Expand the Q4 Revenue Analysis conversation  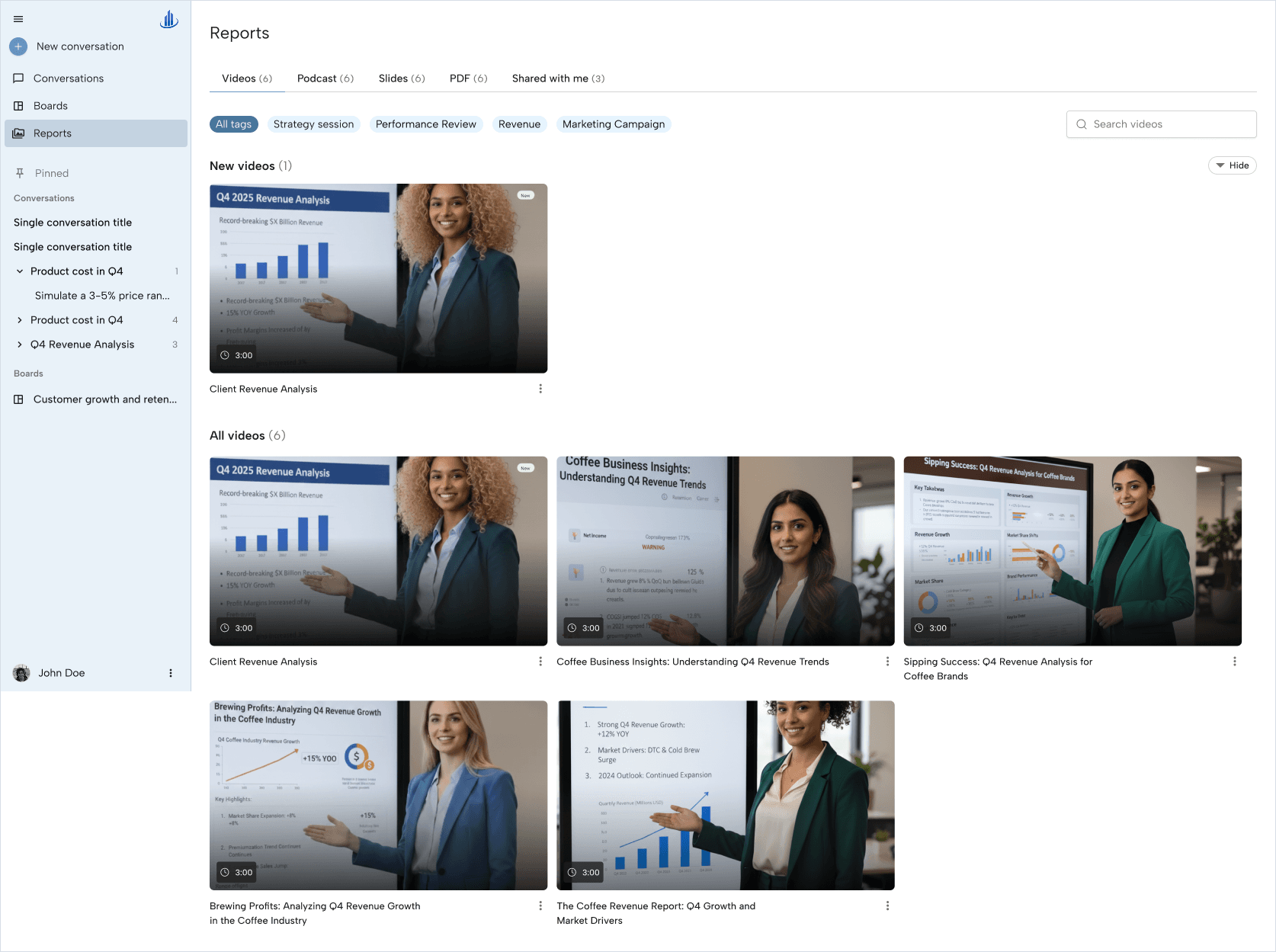(x=20, y=345)
